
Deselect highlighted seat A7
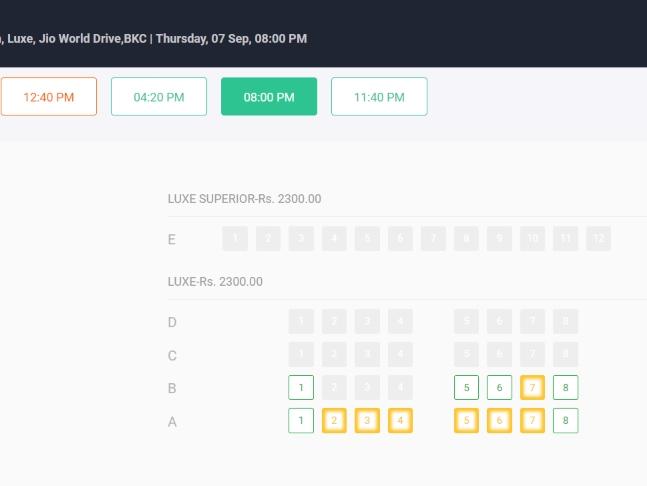coord(532,420)
